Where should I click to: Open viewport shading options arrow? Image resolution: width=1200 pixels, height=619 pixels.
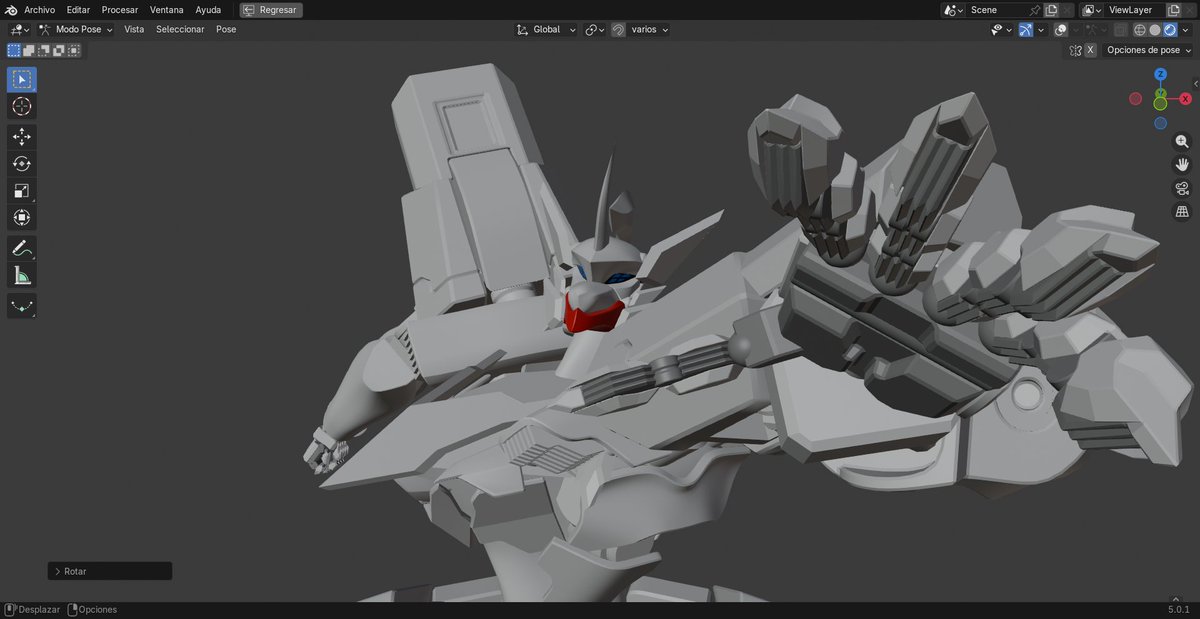(1185, 30)
